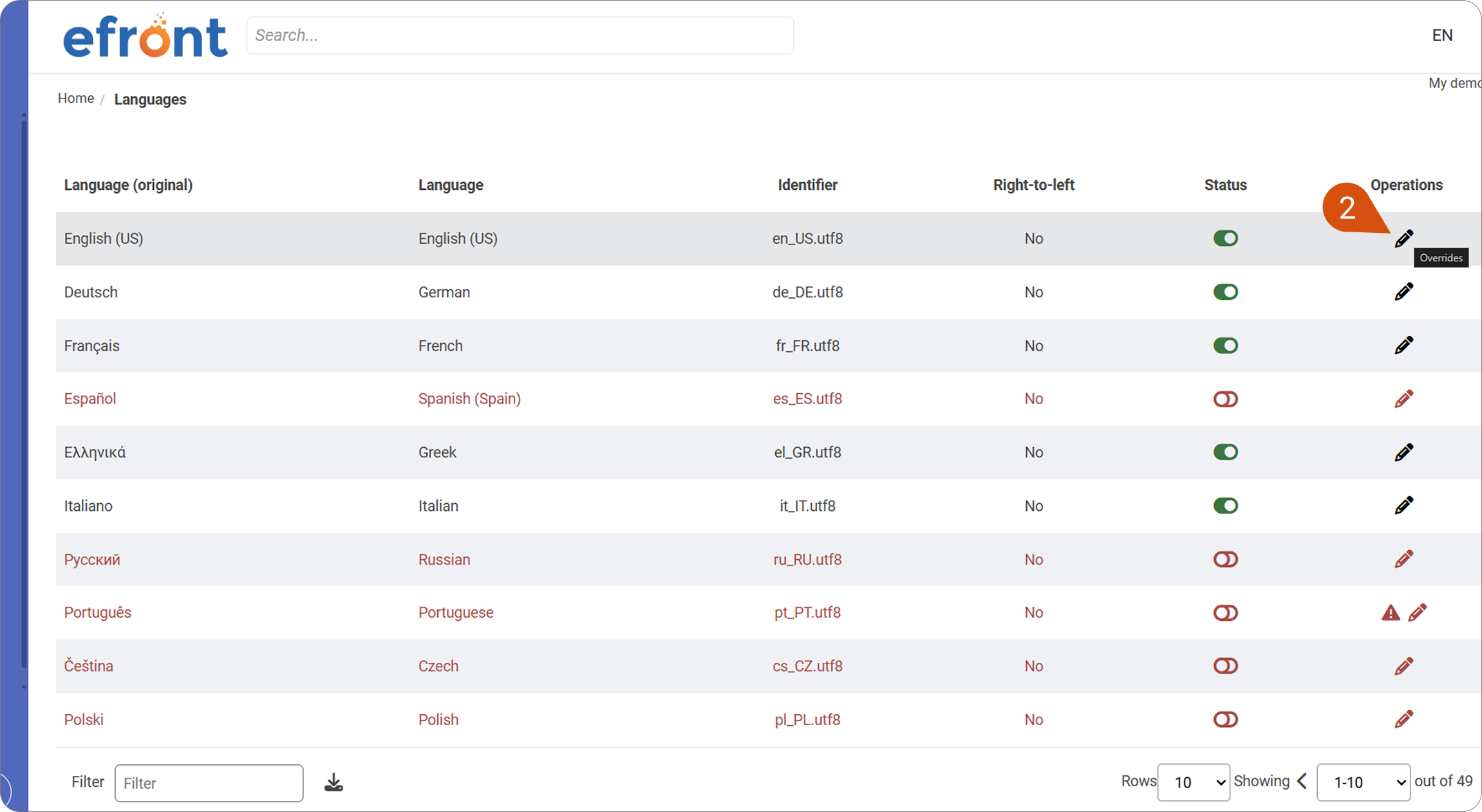
Task: Open the EN language selector
Action: [x=1442, y=35]
